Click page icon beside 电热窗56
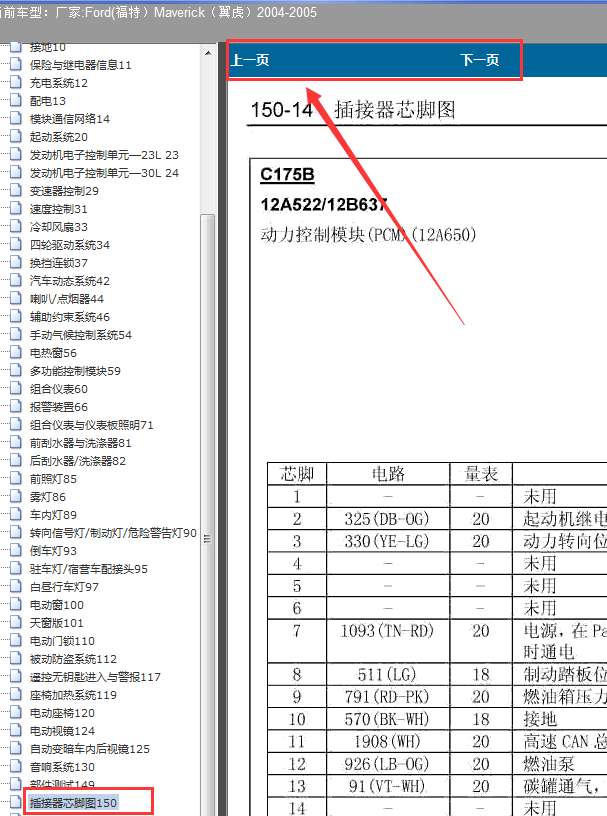607x816 pixels. click(16, 352)
